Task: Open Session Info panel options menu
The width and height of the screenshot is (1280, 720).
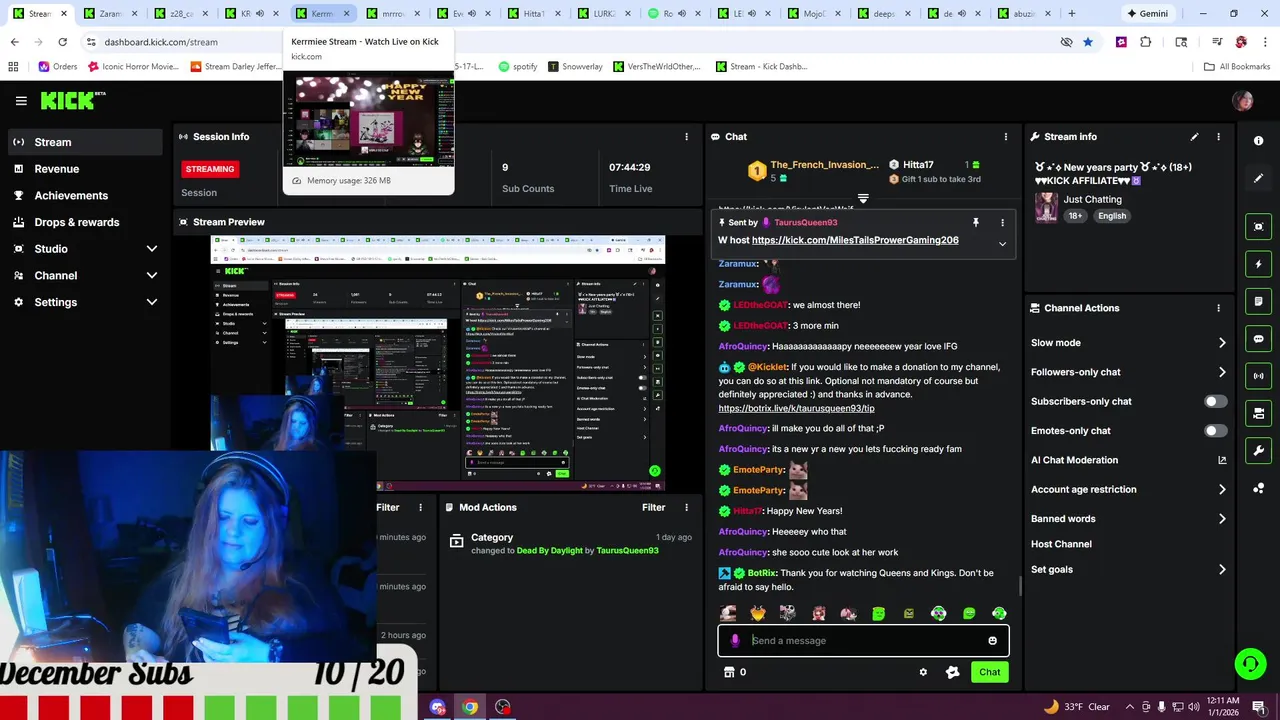Action: click(x=686, y=137)
